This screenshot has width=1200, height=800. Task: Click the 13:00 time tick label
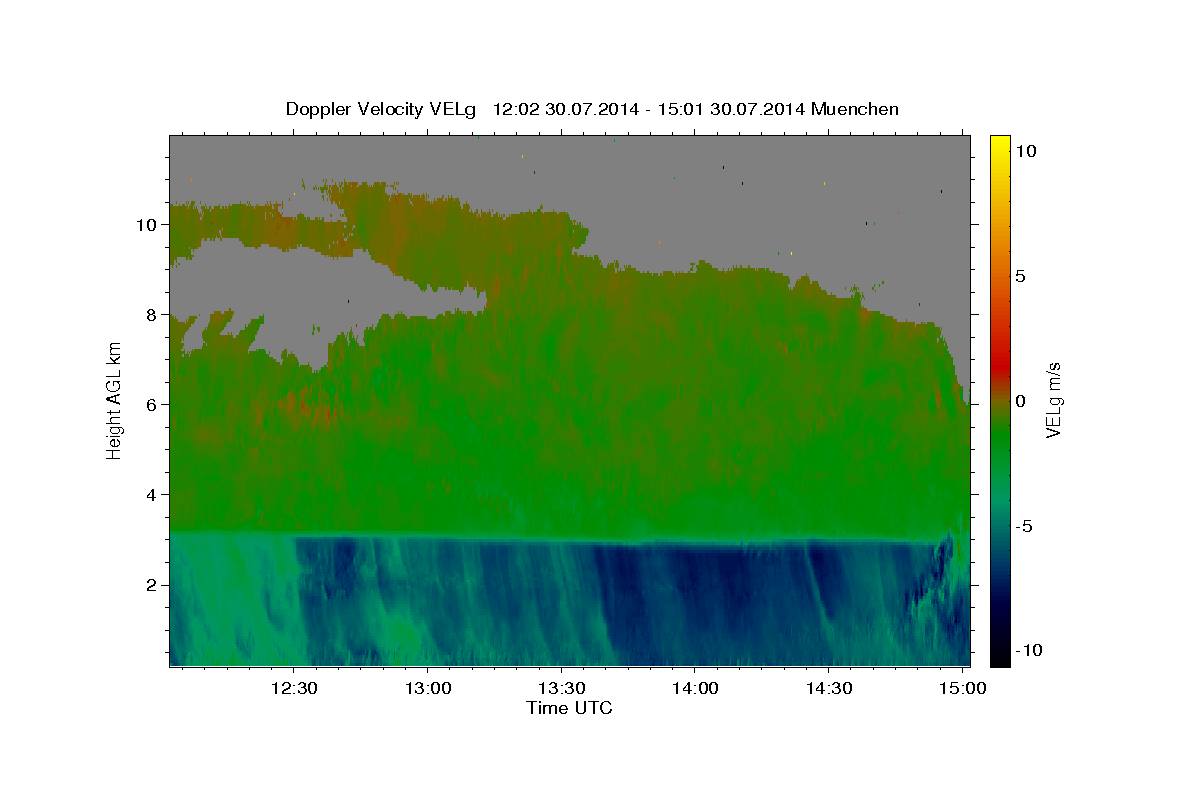click(428, 689)
